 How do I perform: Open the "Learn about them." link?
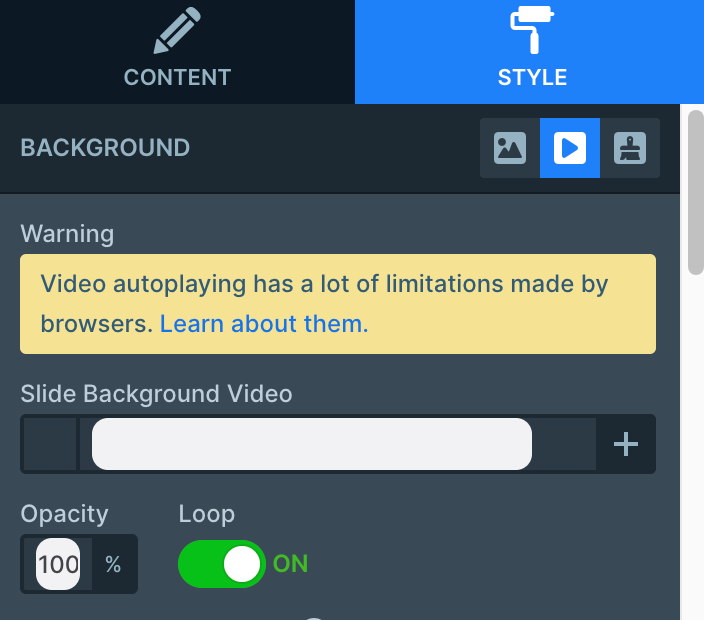coord(264,324)
